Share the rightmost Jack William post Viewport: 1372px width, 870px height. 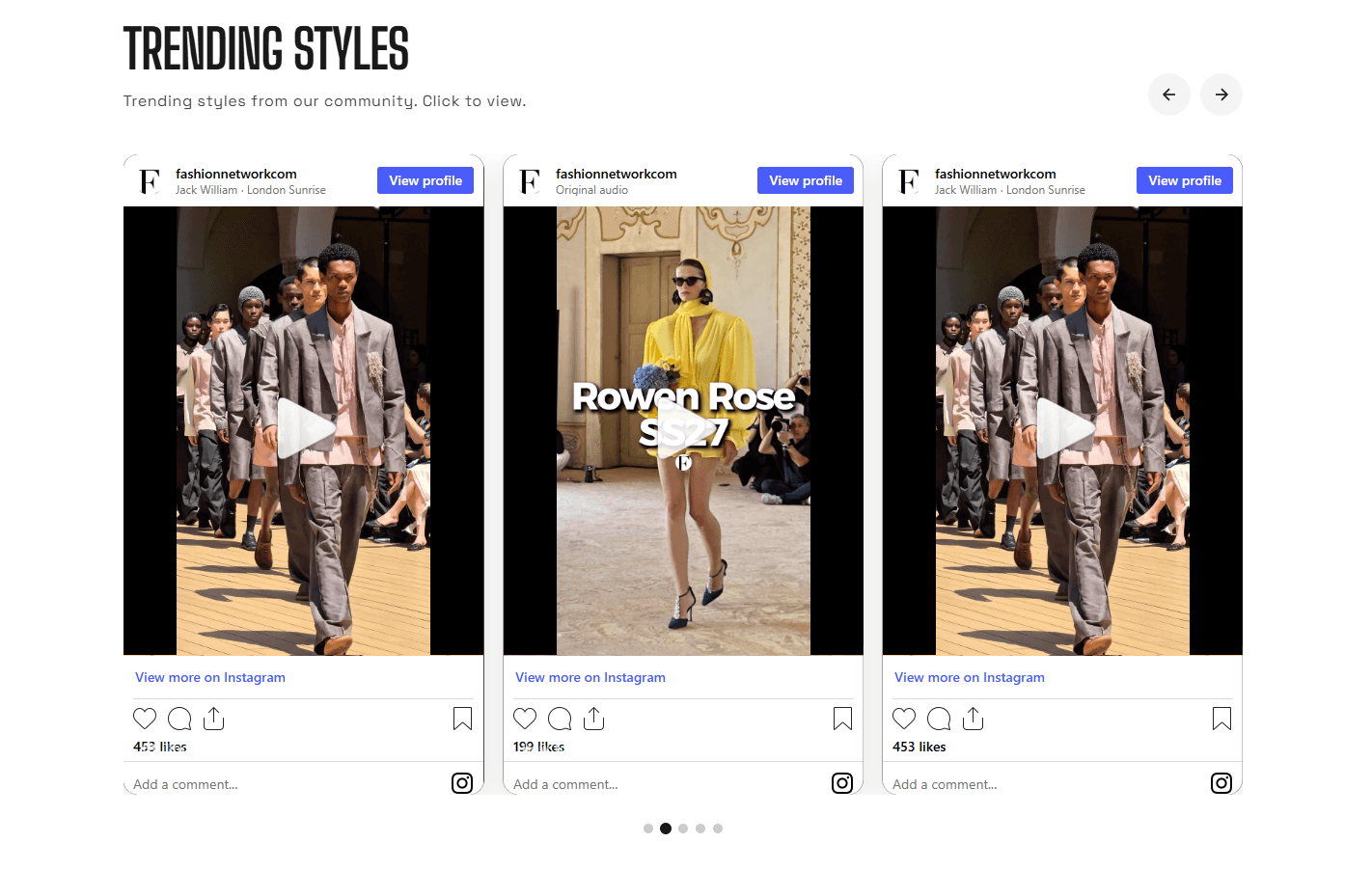pos(974,719)
